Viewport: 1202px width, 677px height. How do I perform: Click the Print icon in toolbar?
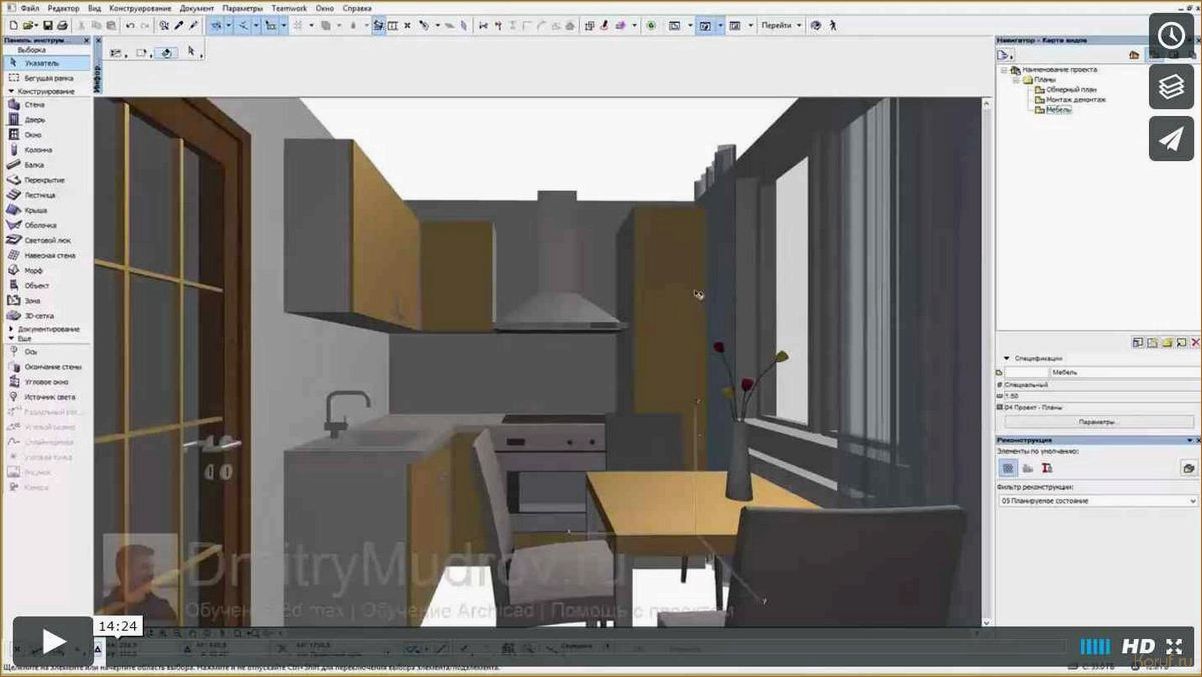tap(62, 25)
